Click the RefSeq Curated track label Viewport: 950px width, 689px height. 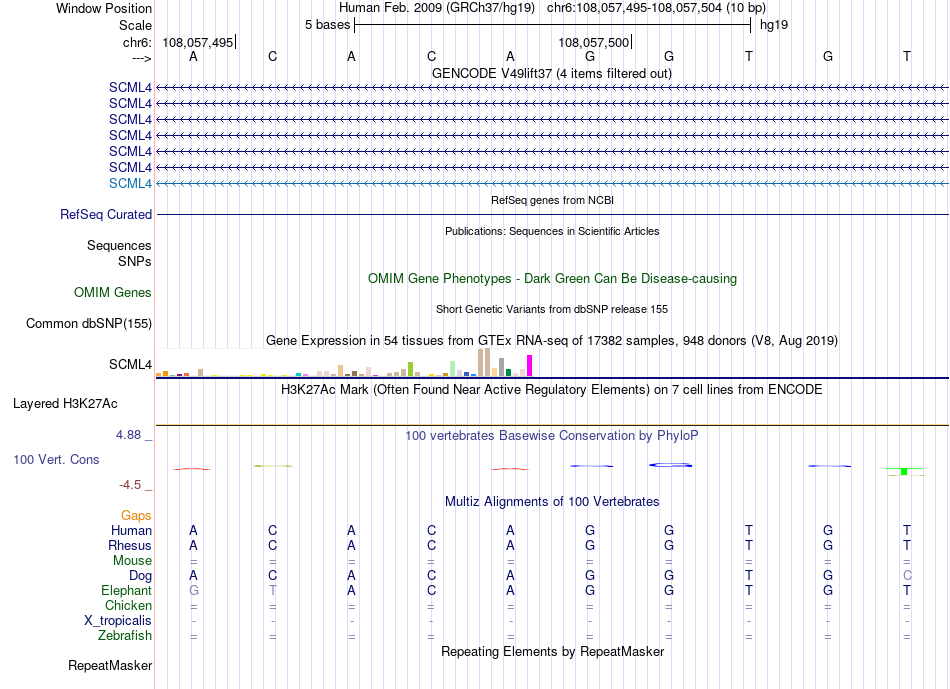click(x=106, y=215)
